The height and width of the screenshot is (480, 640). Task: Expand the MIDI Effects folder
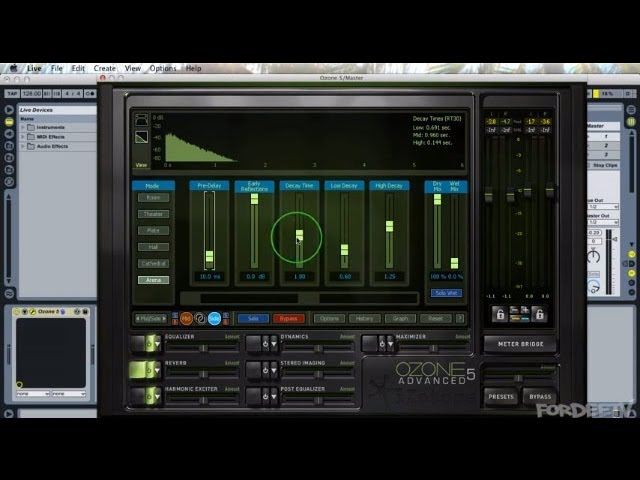(x=23, y=137)
